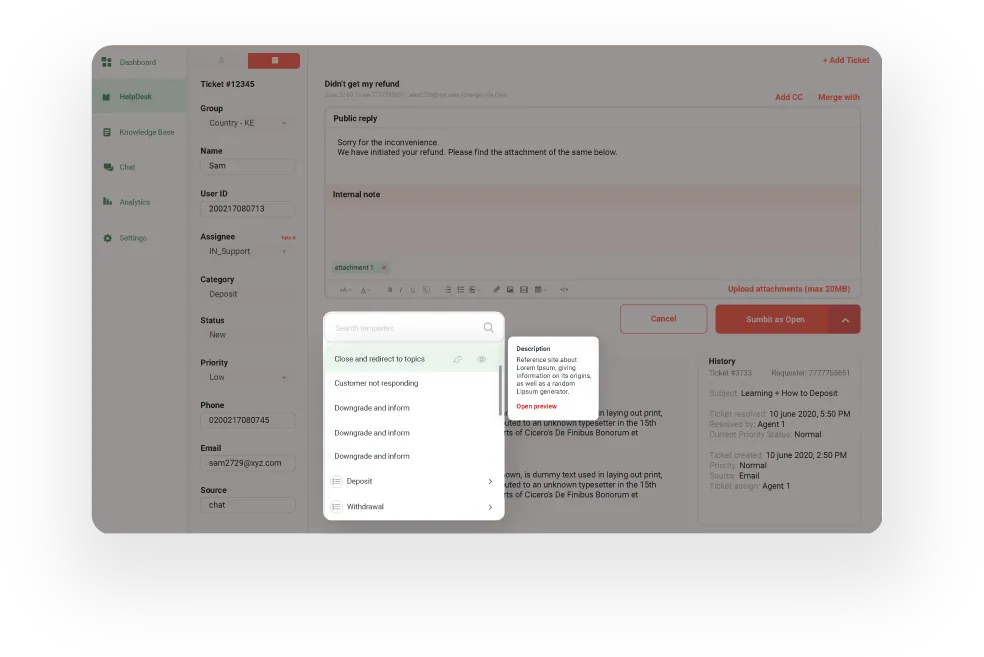The height and width of the screenshot is (657, 984).
Task: Toggle preview of Close and redirect template
Action: 481,358
